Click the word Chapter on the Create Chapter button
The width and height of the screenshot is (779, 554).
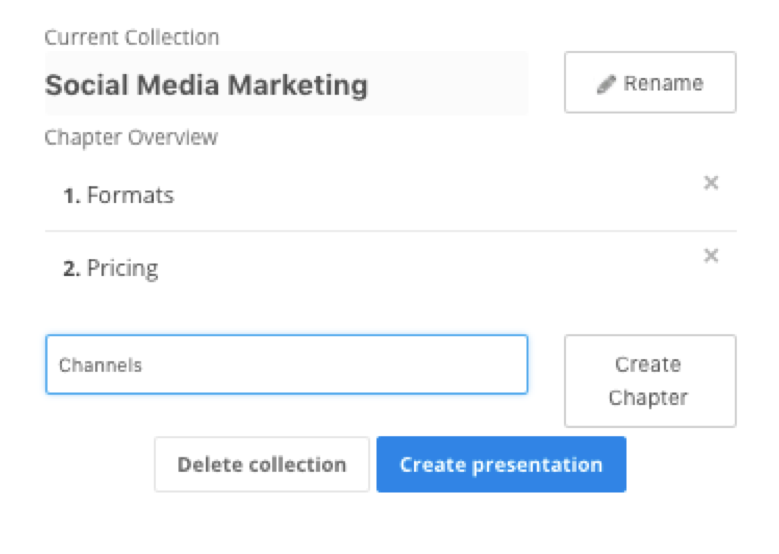648,398
